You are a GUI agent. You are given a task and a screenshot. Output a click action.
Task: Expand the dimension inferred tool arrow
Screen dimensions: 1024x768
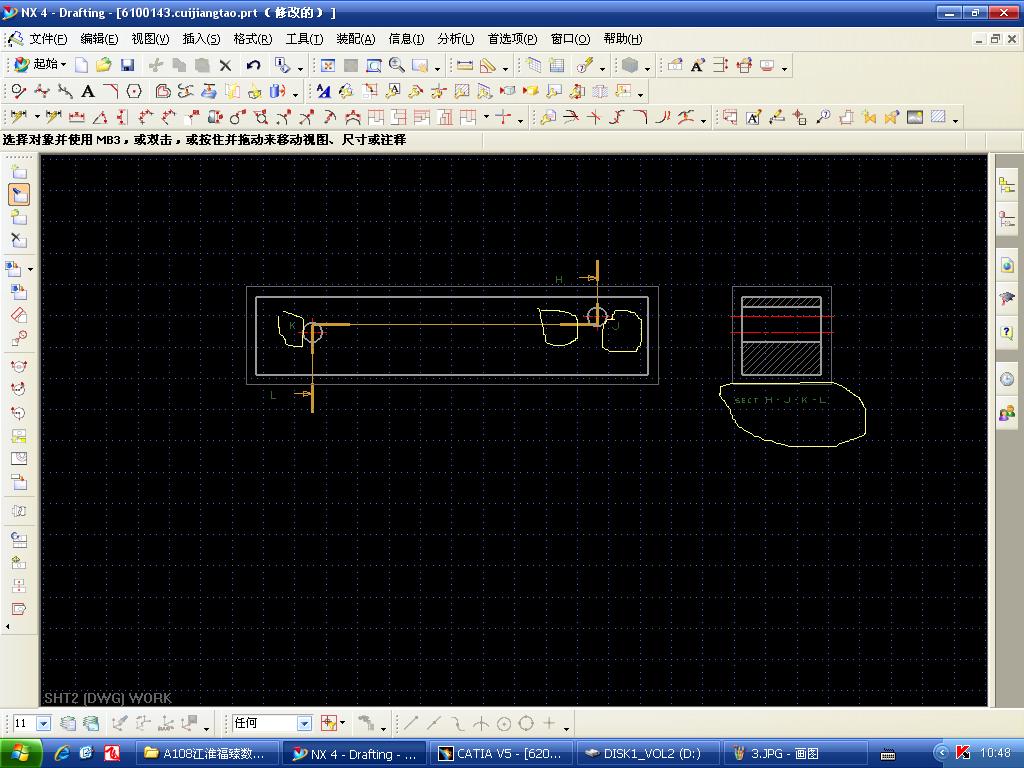tap(37, 118)
